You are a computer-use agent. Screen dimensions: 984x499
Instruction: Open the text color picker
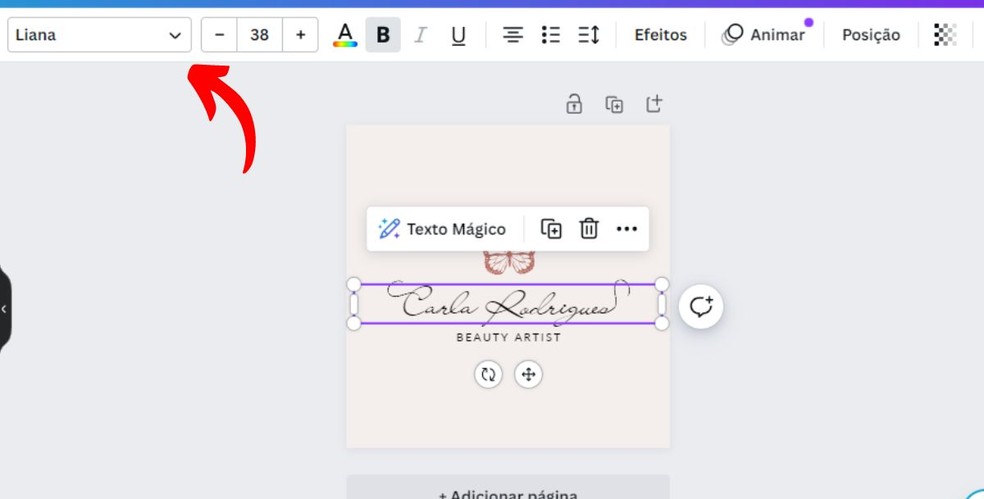[x=345, y=35]
